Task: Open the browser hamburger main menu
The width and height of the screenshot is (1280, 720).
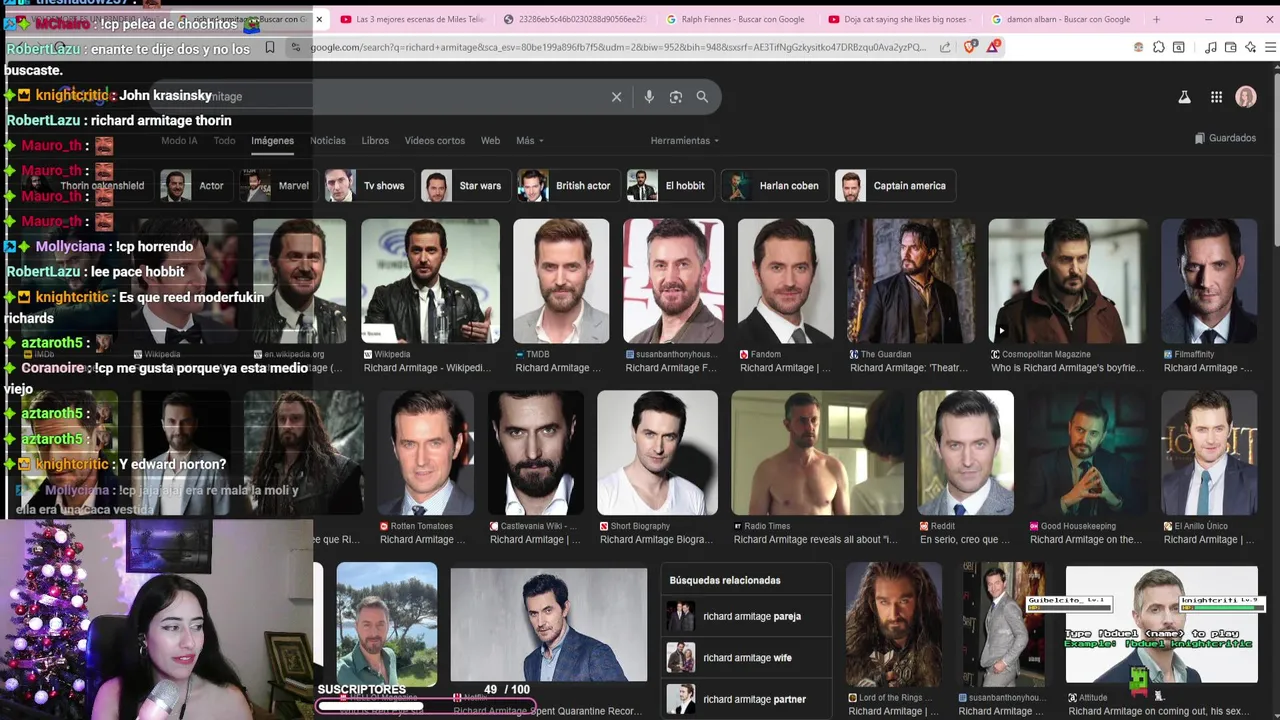Action: (1271, 47)
